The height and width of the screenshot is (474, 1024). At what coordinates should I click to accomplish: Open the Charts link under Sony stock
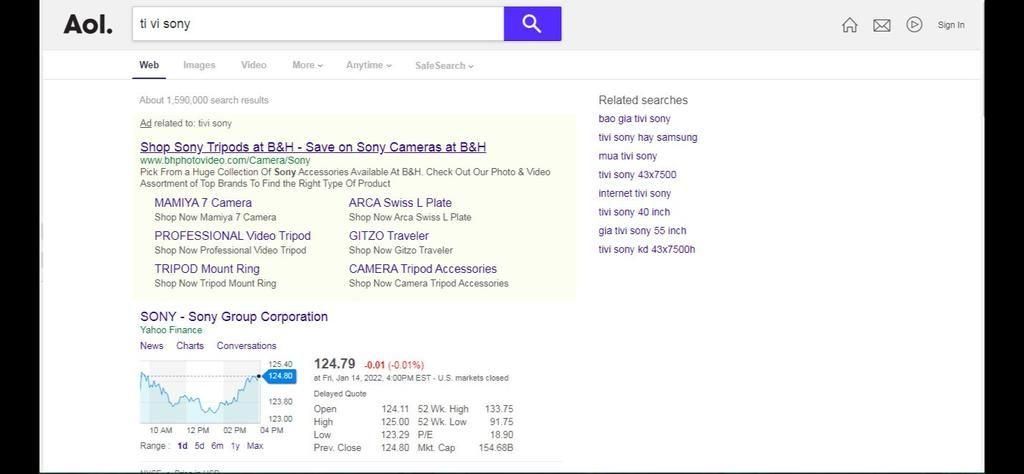190,346
